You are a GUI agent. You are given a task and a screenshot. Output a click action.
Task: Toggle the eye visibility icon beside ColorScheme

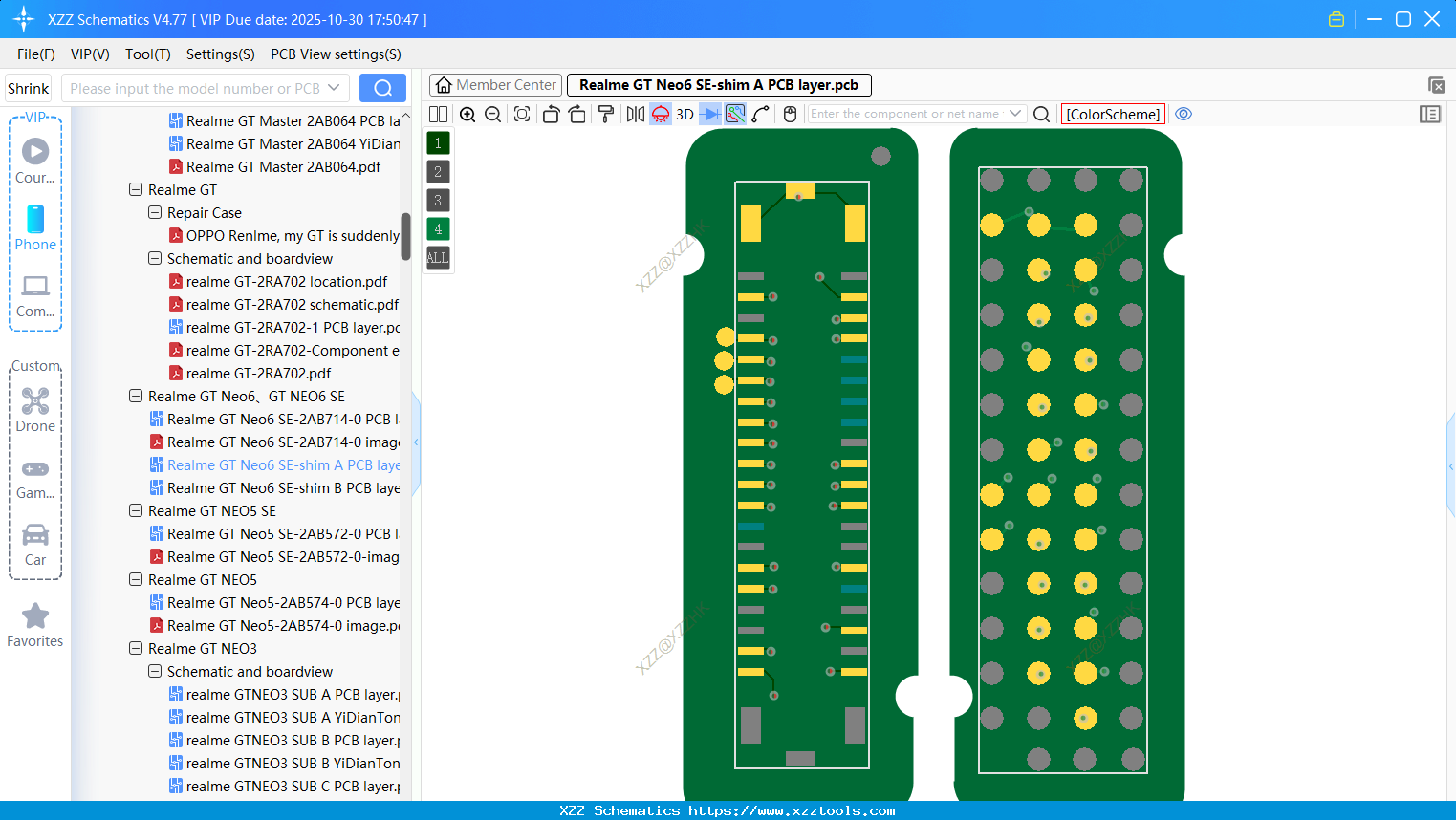[x=1184, y=114]
